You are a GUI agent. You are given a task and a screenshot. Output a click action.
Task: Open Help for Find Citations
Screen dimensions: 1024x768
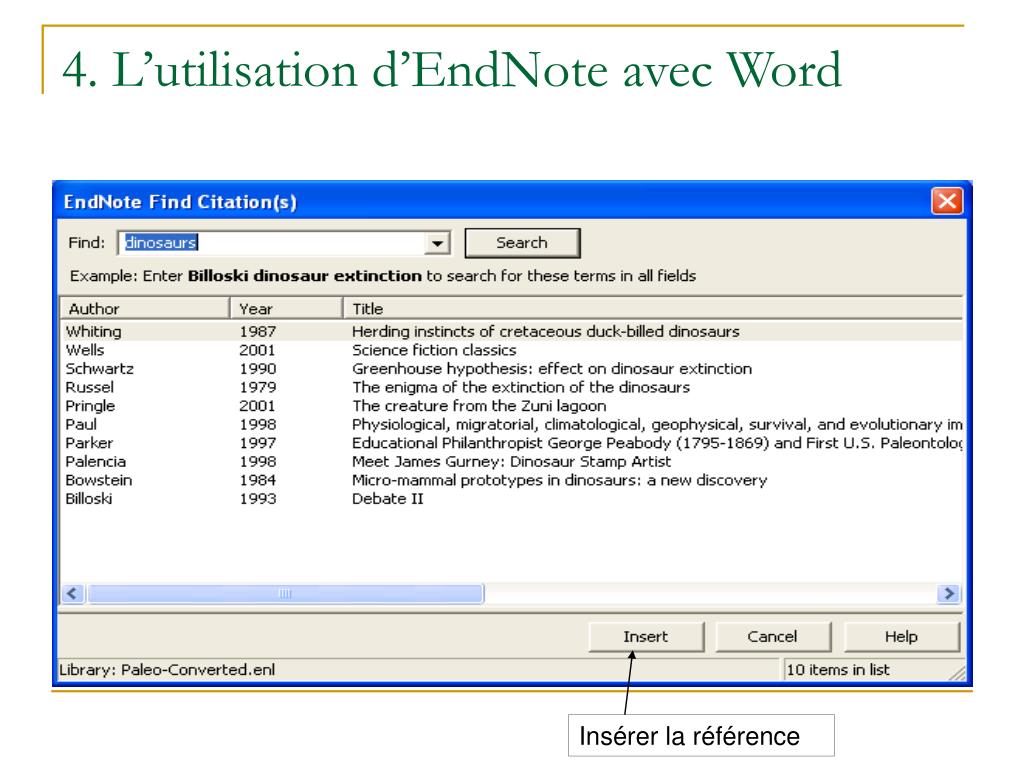click(x=901, y=637)
